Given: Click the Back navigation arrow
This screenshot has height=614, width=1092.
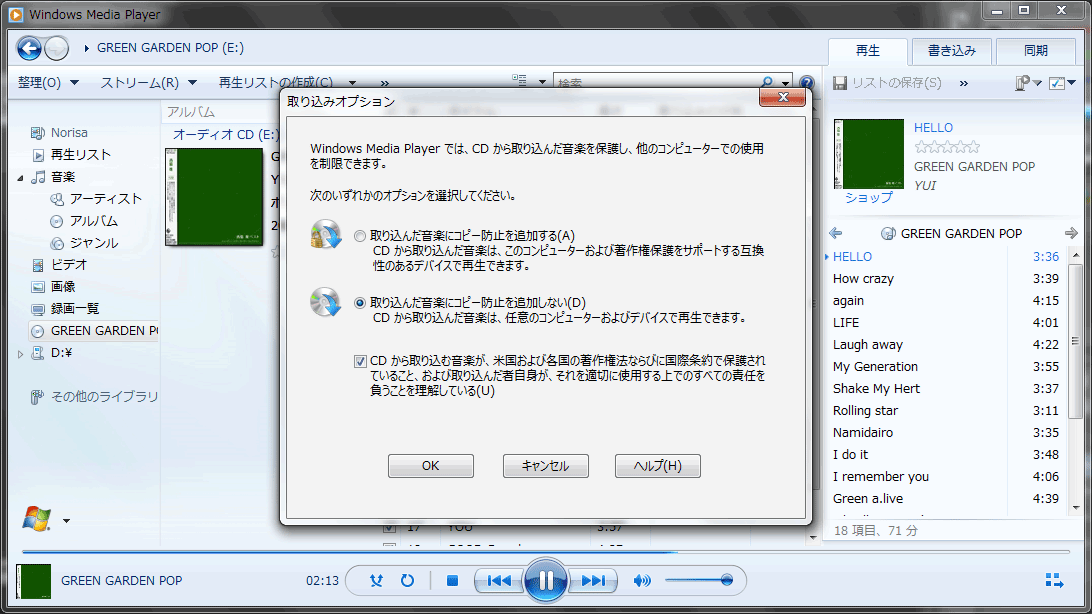Looking at the screenshot, I should 29,48.
